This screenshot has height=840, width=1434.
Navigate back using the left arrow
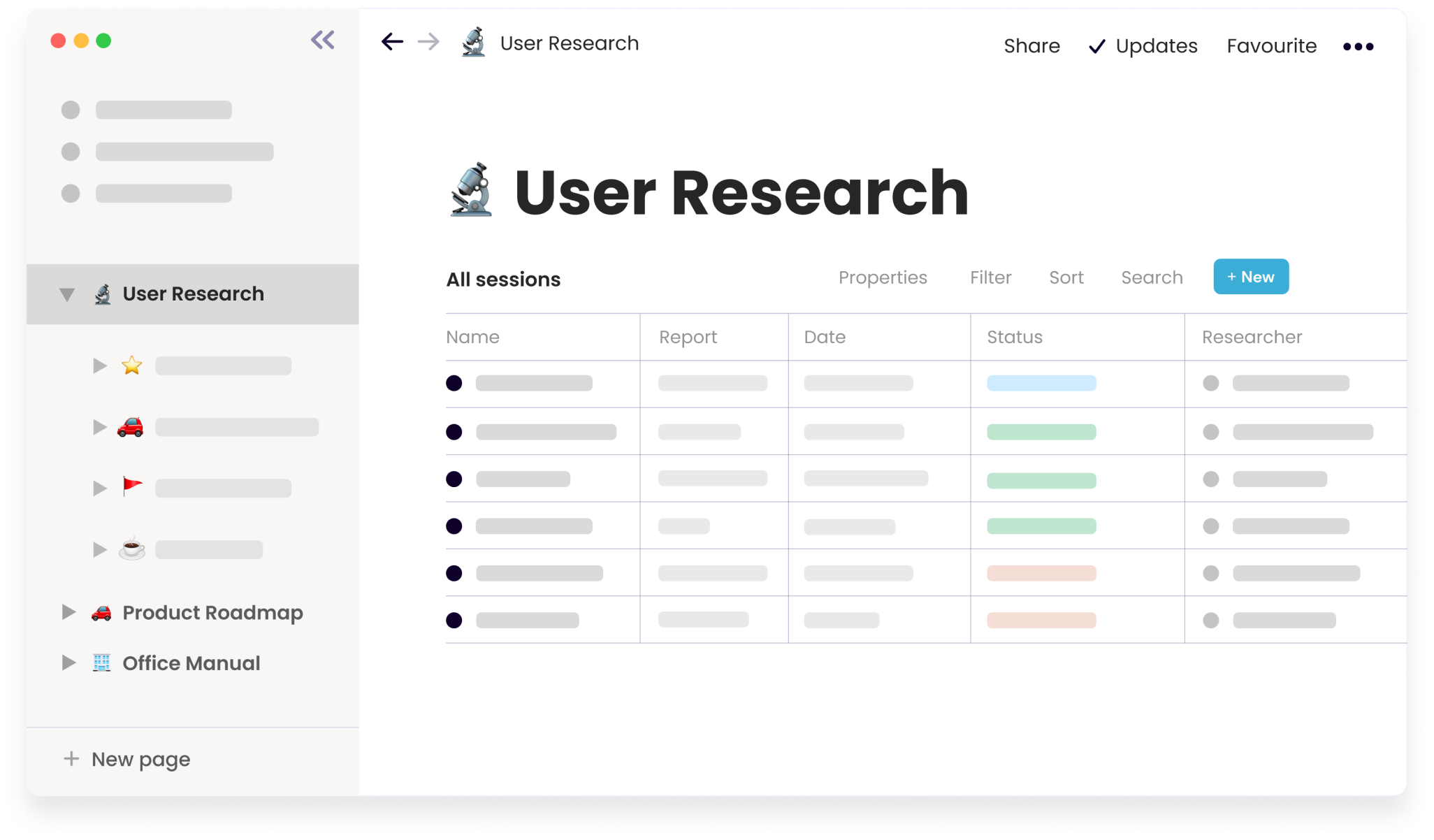pos(392,42)
